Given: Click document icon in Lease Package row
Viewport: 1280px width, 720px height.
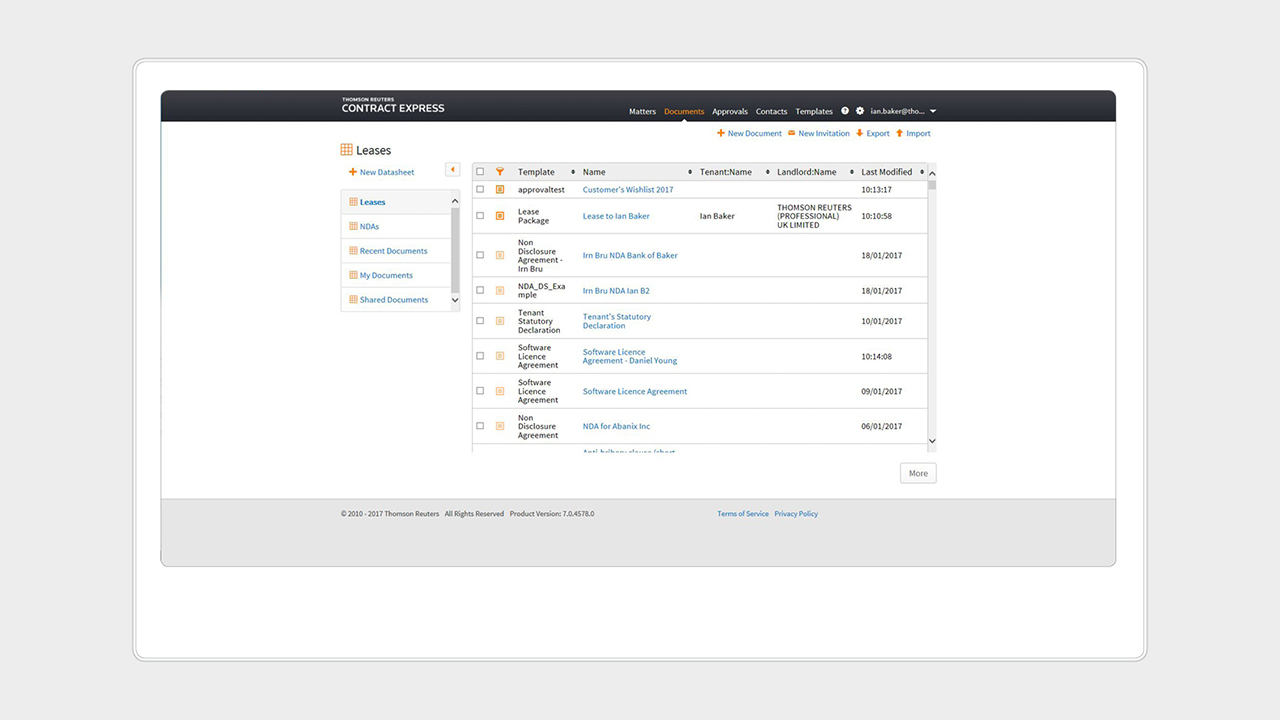Looking at the screenshot, I should [500, 216].
